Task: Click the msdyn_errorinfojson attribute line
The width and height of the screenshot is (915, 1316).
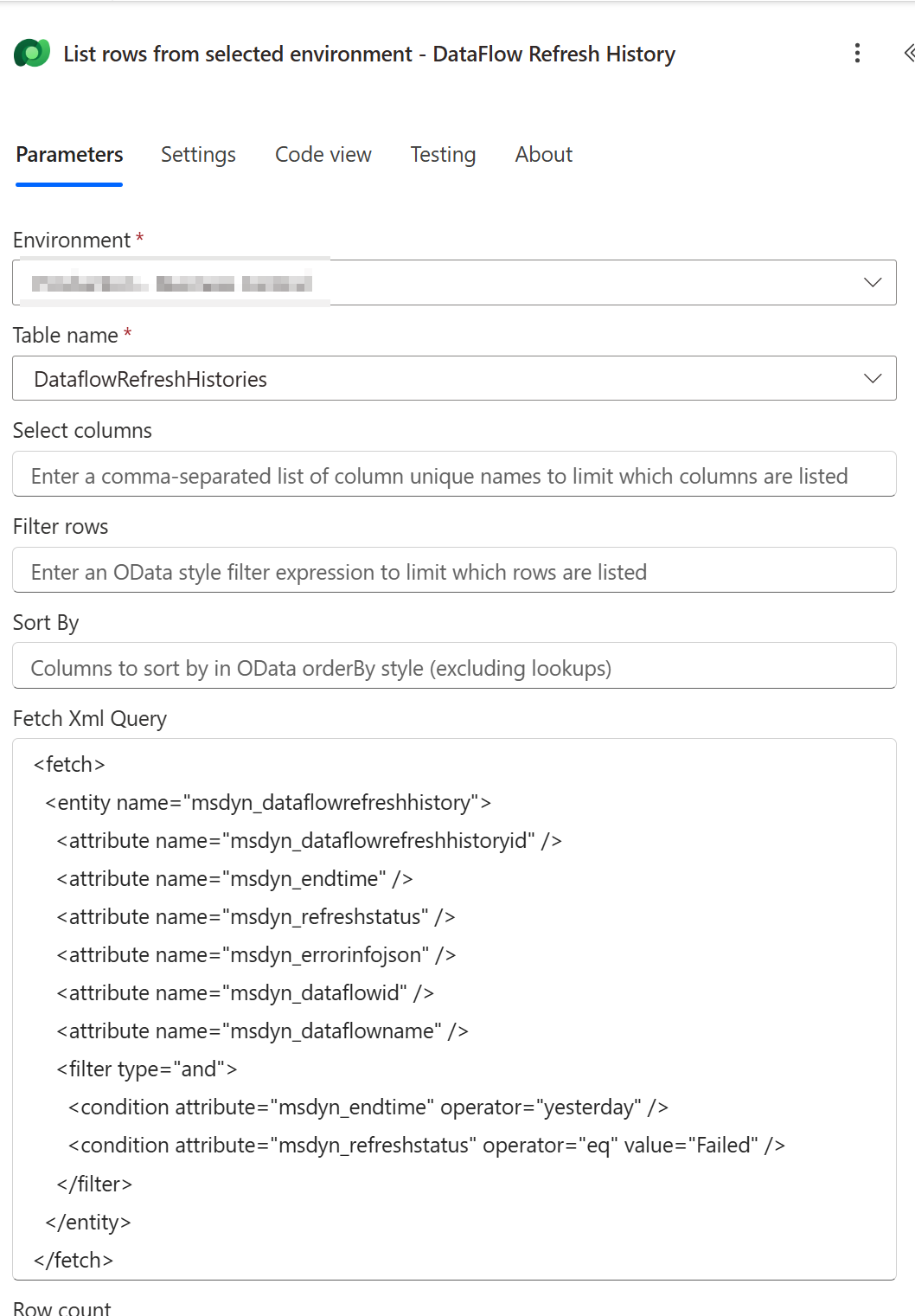Action: pos(256,955)
